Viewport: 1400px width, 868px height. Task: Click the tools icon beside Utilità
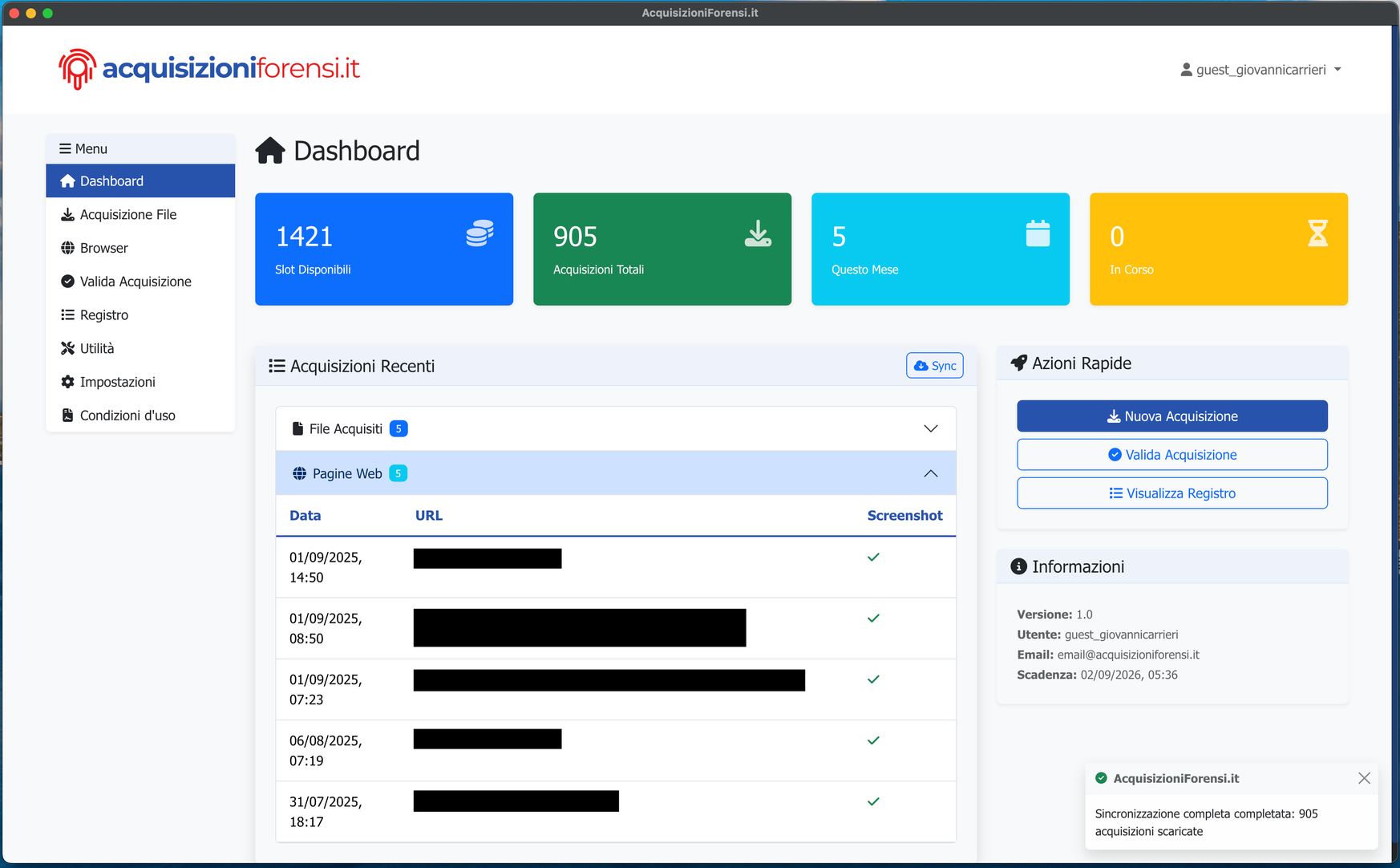pos(67,348)
